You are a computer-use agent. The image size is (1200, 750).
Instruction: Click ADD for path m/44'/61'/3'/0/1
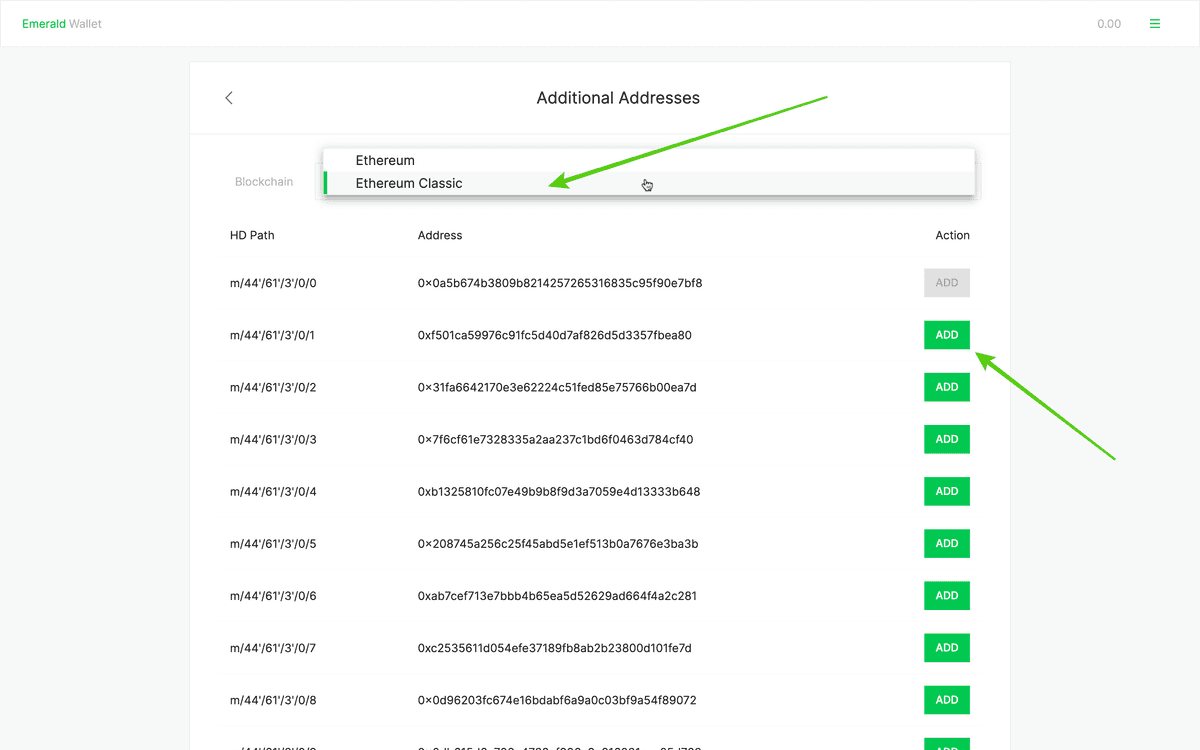click(x=946, y=334)
